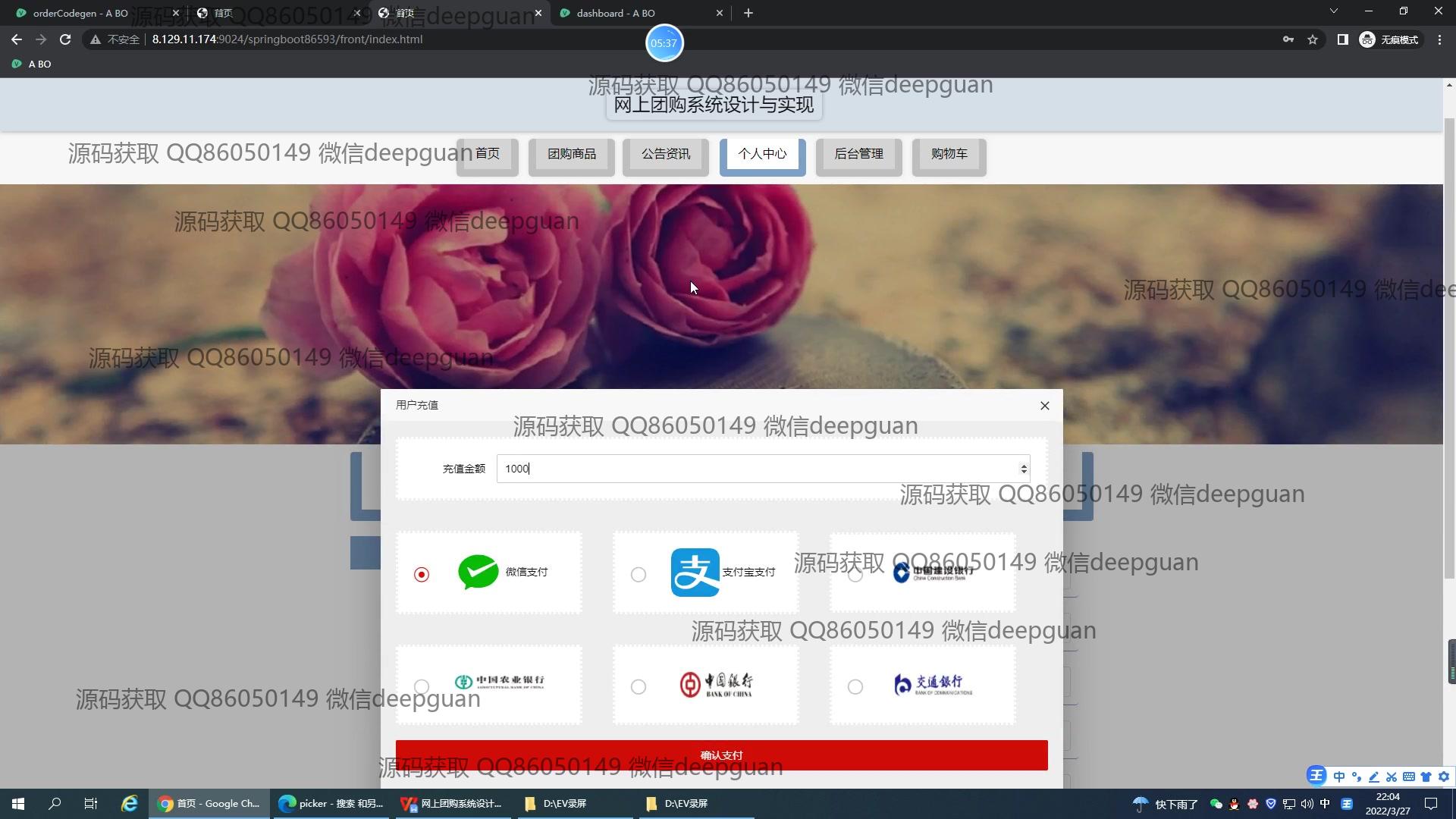This screenshot has height=819, width=1456.
Task: Click the recharge amount number spinner arrows
Action: [x=1024, y=469]
